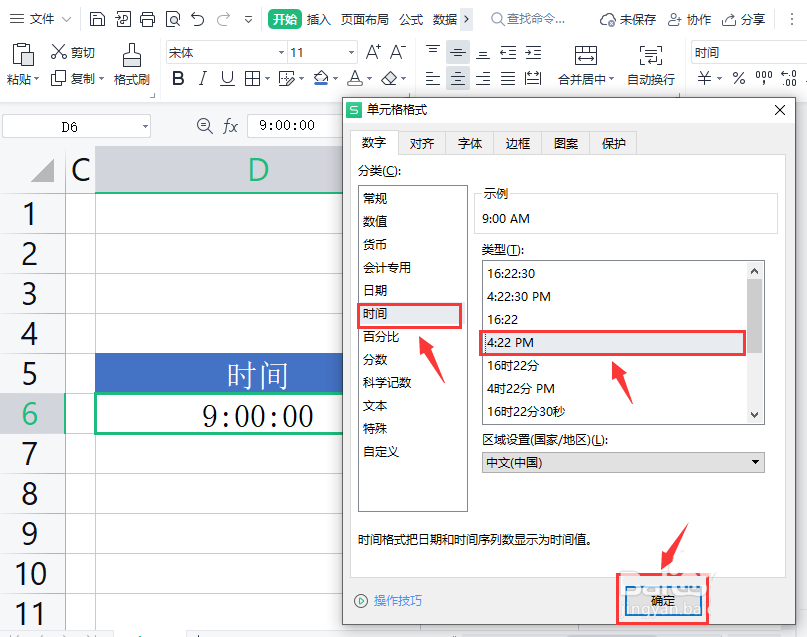Viewport: 807px width, 637px height.
Task: Click the Print icon in quick toolbar
Action: coord(148,20)
